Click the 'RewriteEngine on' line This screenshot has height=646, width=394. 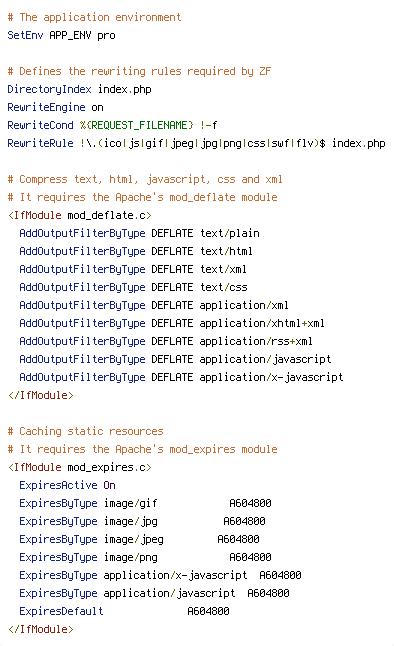56,108
